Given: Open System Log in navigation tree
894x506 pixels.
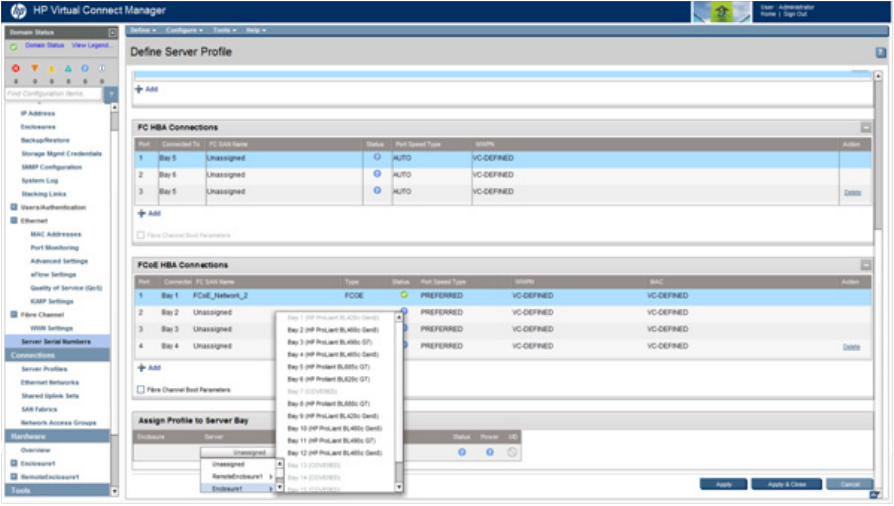Looking at the screenshot, I should [40, 180].
